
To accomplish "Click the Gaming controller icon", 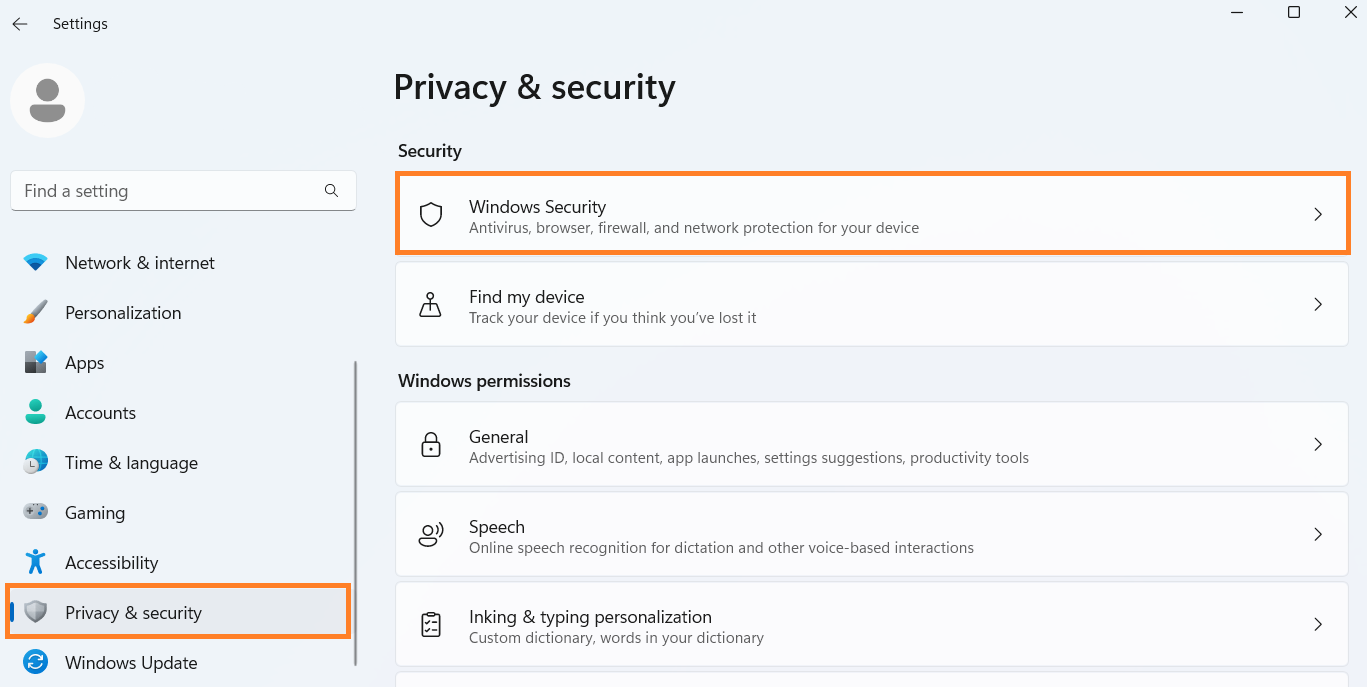I will coord(36,512).
